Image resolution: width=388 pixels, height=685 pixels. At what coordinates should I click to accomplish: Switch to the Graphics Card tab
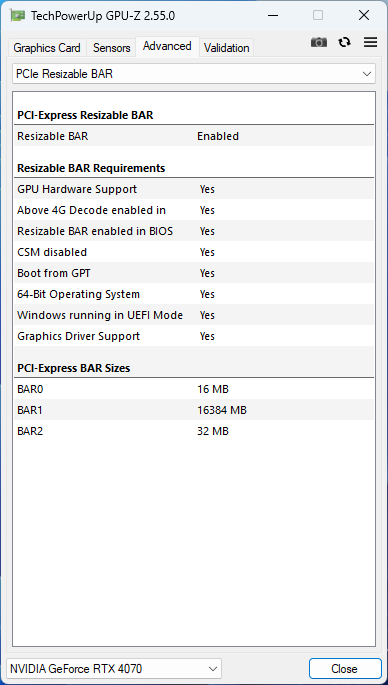[x=47, y=48]
